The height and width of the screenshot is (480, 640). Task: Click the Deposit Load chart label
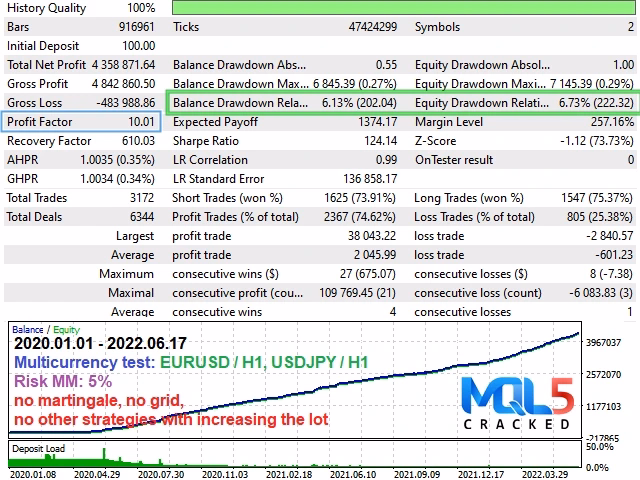click(40, 449)
